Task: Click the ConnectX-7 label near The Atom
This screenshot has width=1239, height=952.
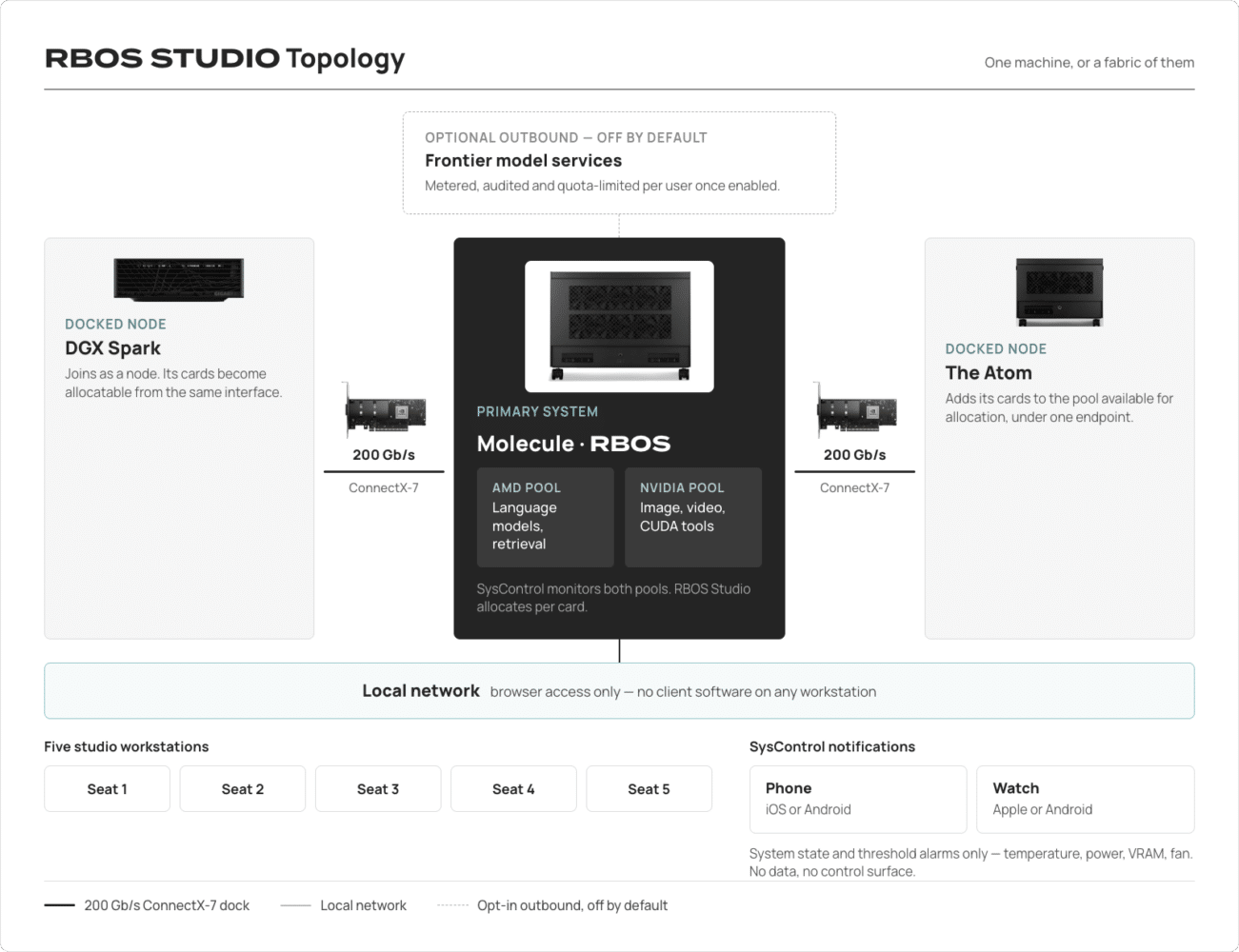Action: pyautogui.click(x=855, y=487)
